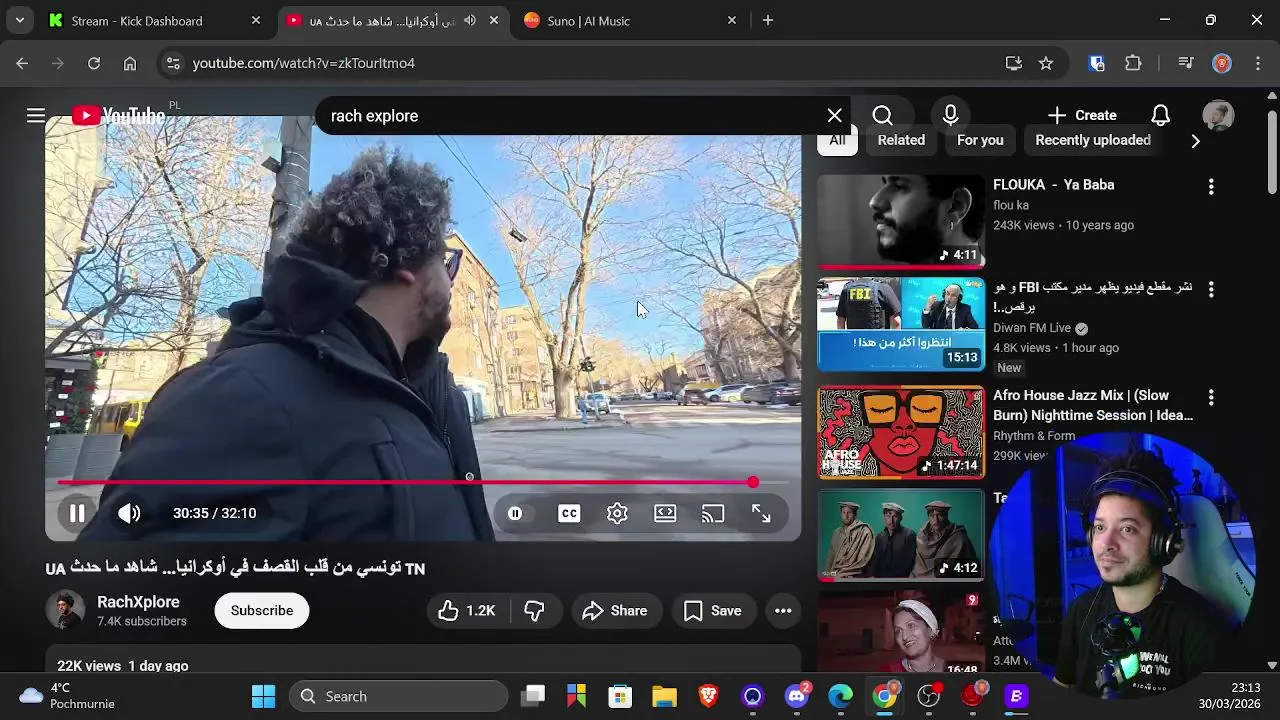This screenshot has height=720, width=1280.
Task: Open Chrome media controls icon
Action: point(1186,63)
